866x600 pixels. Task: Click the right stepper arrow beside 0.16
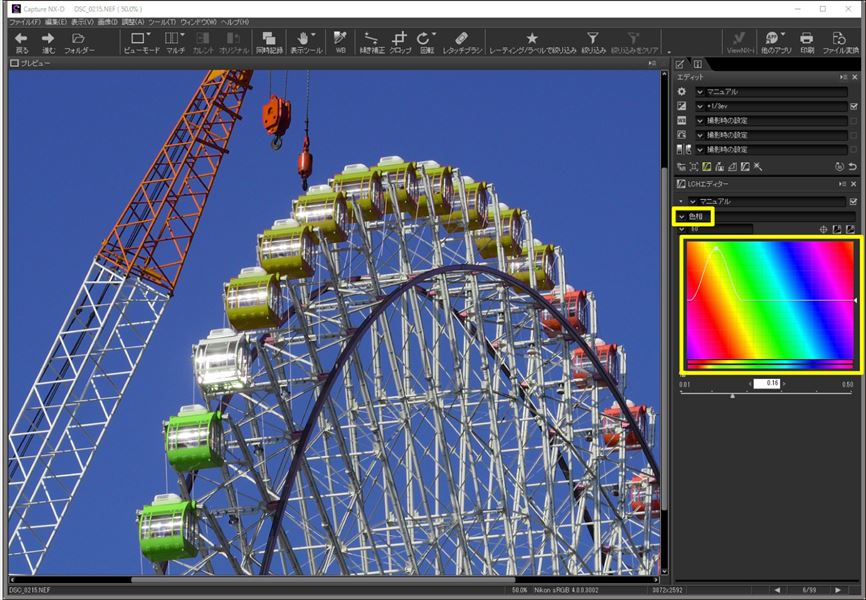784,383
